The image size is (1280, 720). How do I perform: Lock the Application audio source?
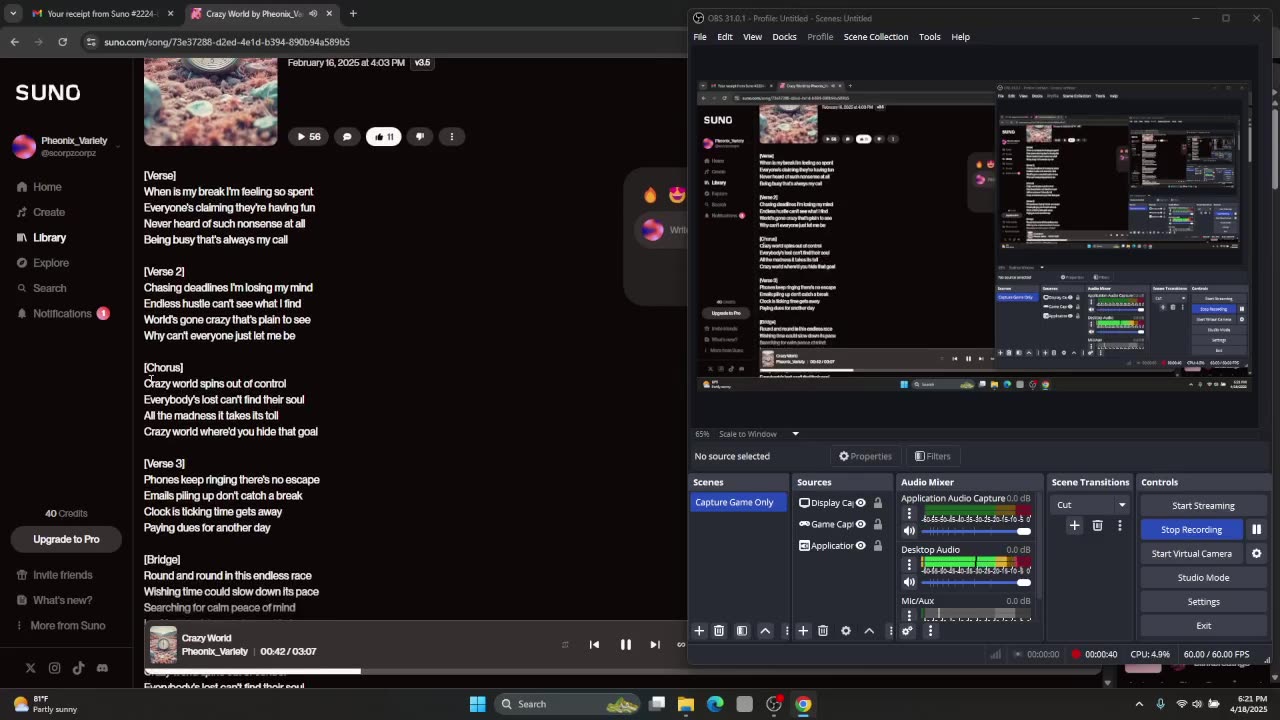878,546
